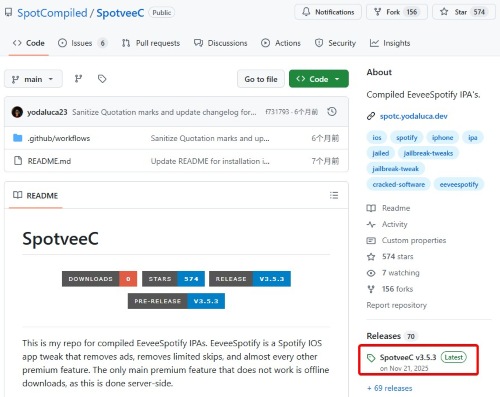Click the Notifications button
This screenshot has height=397, width=500.
point(328,12)
